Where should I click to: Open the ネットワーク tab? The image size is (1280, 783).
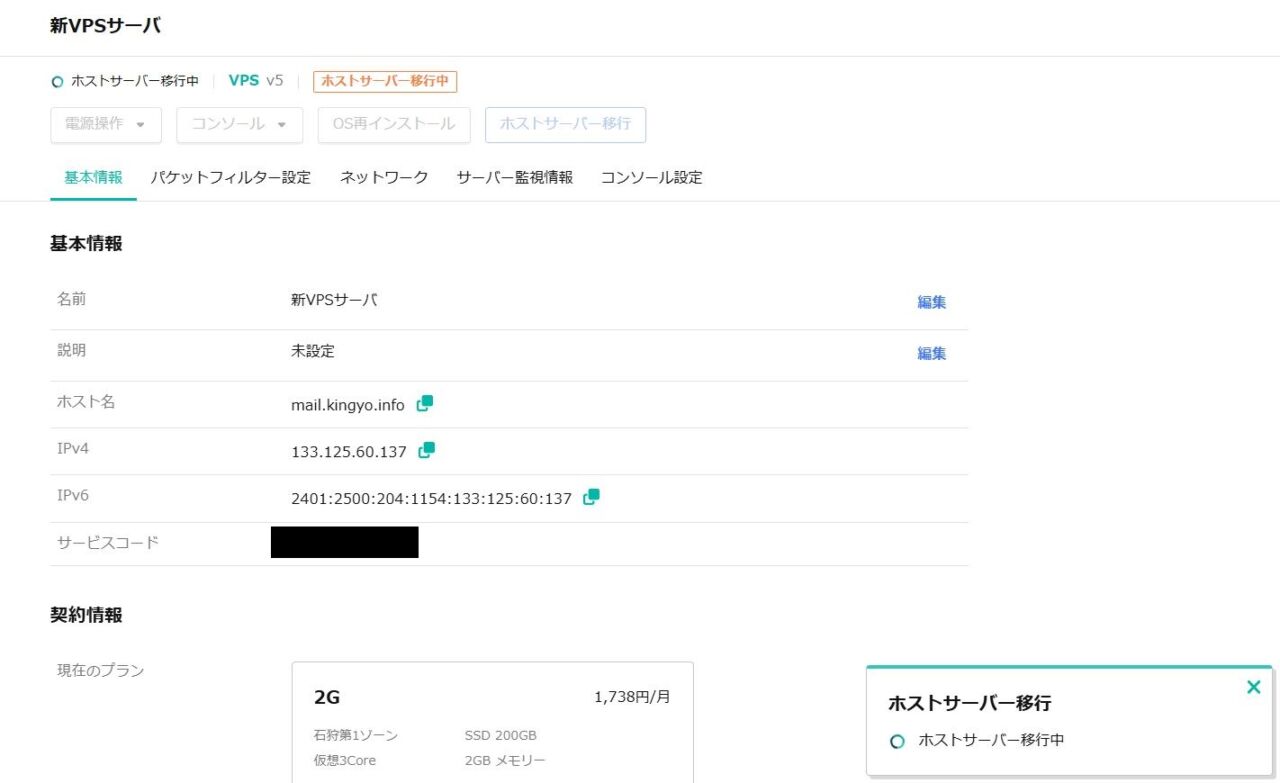[x=382, y=177]
